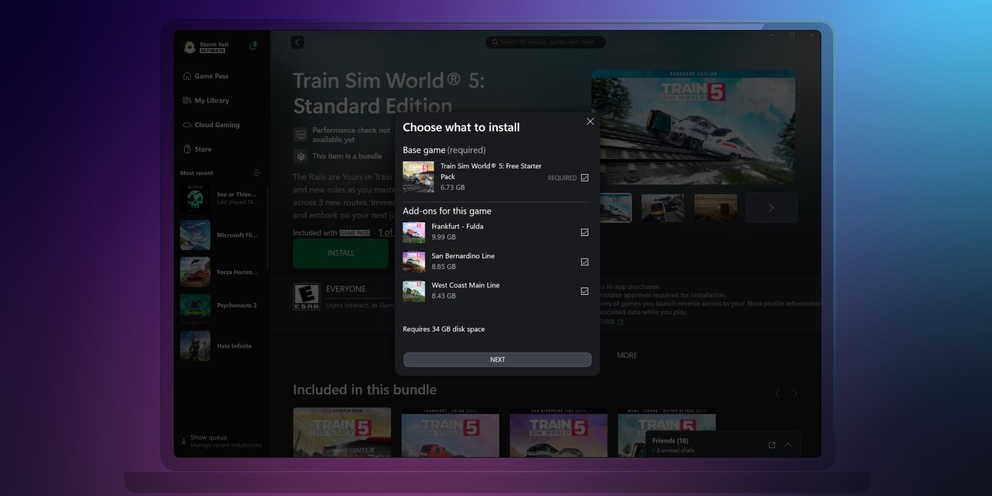Open the Free Starter Pack bundle card
The width and height of the screenshot is (992, 496).
pyautogui.click(x=342, y=432)
